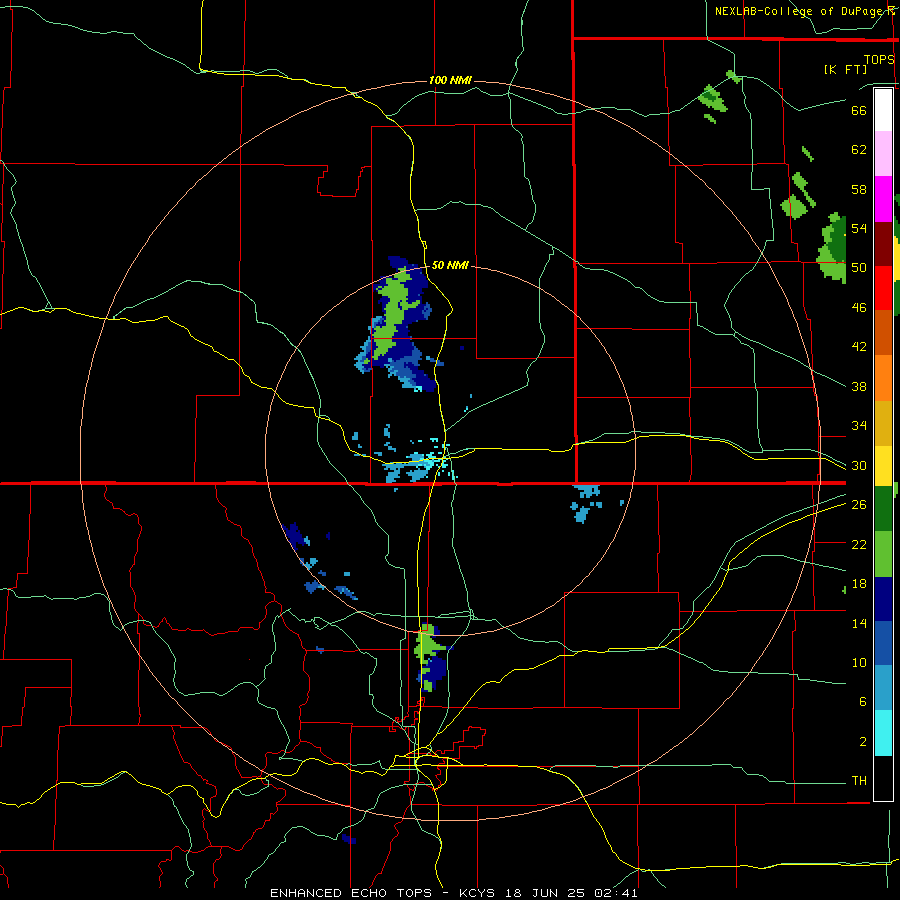Click the 54 label on the legend
The width and height of the screenshot is (900, 900).
point(859,228)
